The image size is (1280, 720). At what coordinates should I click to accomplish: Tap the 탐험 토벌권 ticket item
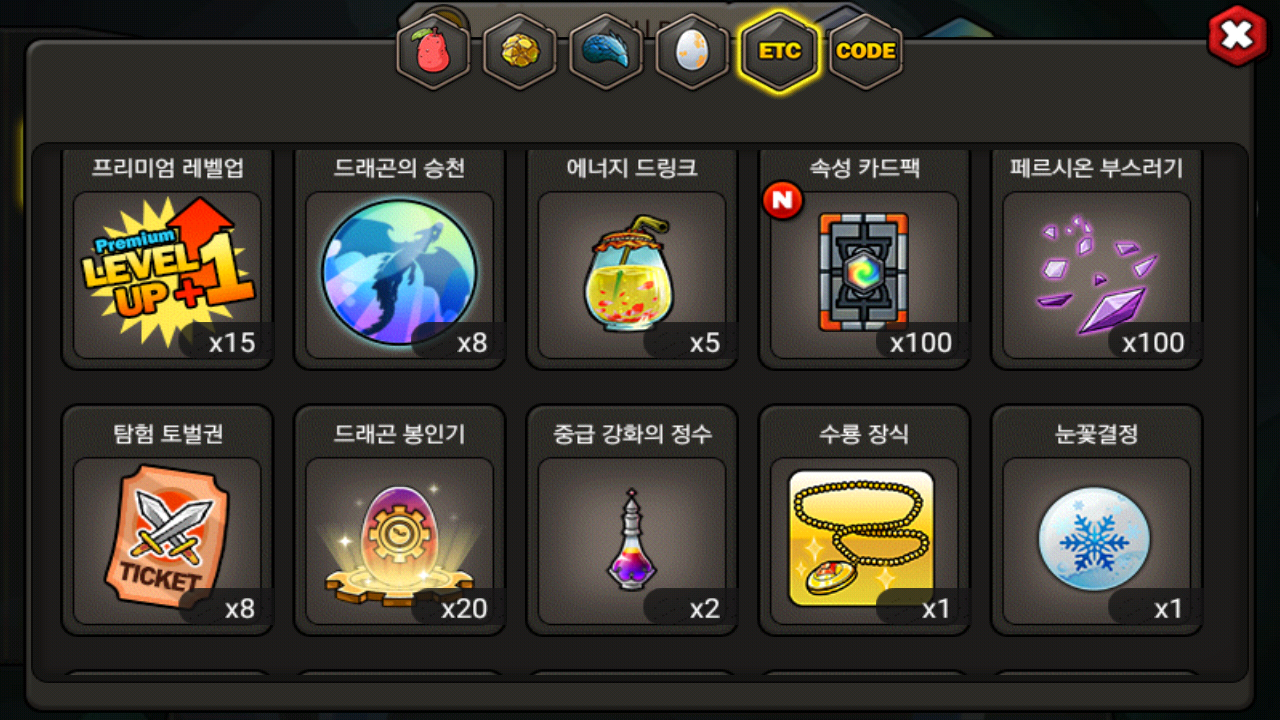[167, 520]
